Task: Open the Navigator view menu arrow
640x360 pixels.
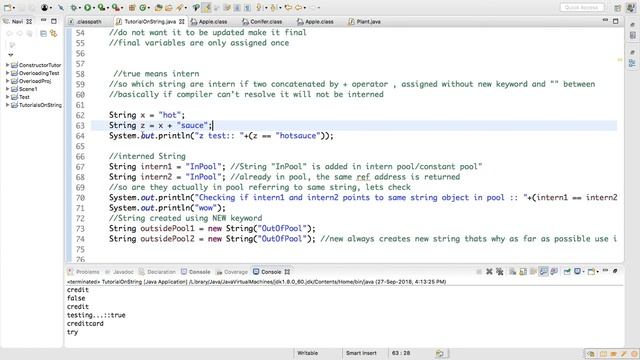Action: pyautogui.click(x=11, y=55)
